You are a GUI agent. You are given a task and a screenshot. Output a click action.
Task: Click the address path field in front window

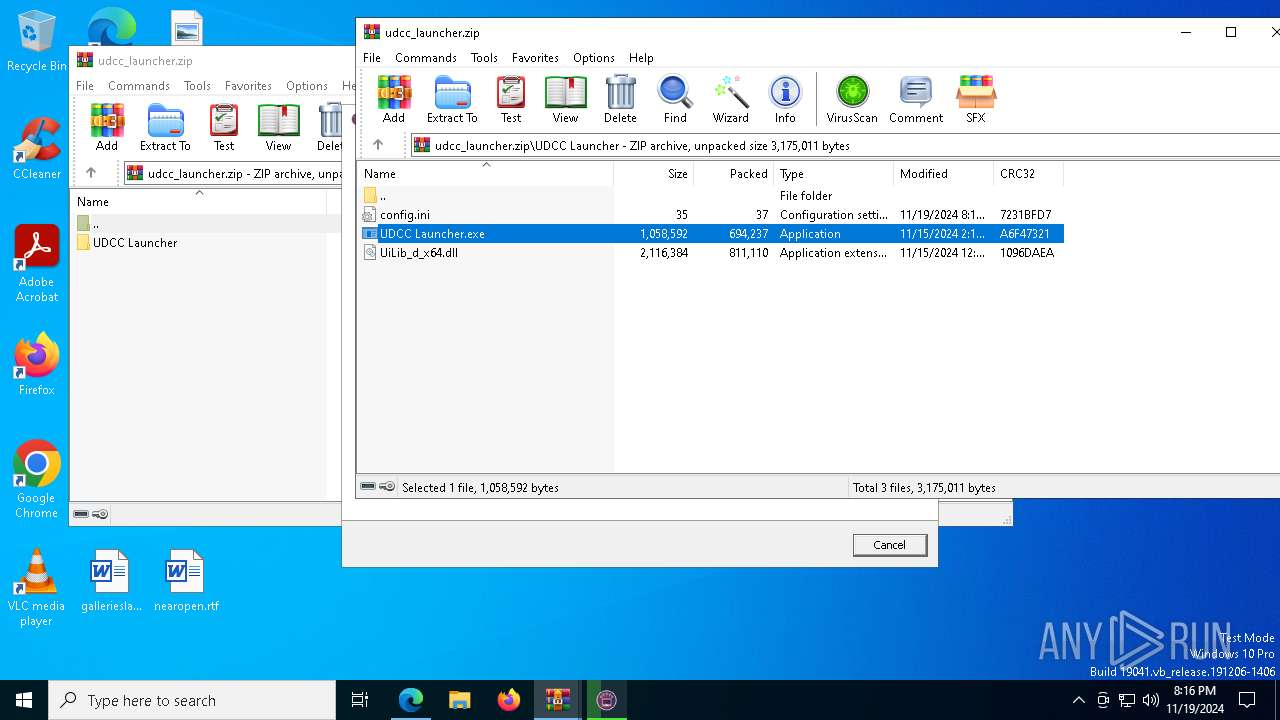845,145
